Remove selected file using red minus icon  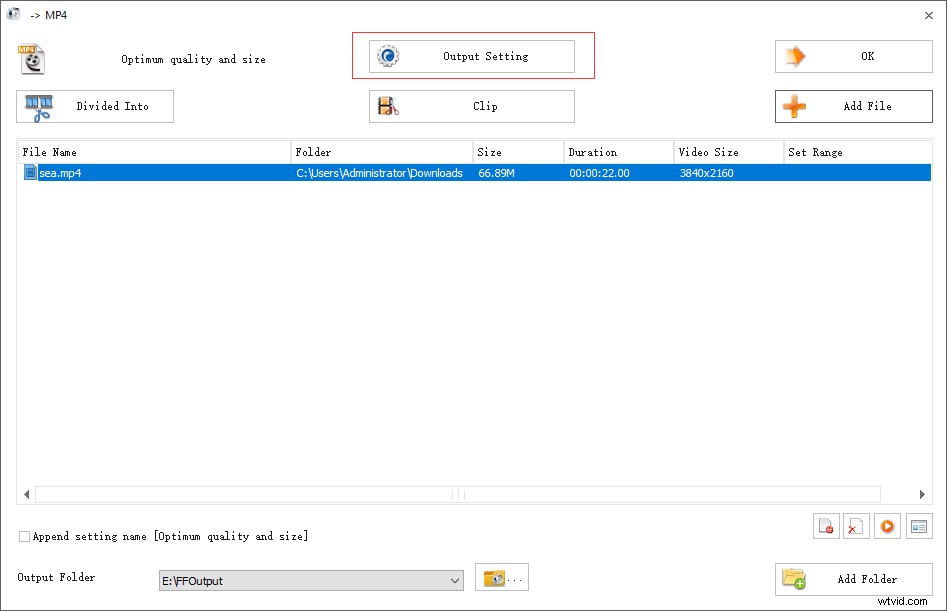(826, 526)
